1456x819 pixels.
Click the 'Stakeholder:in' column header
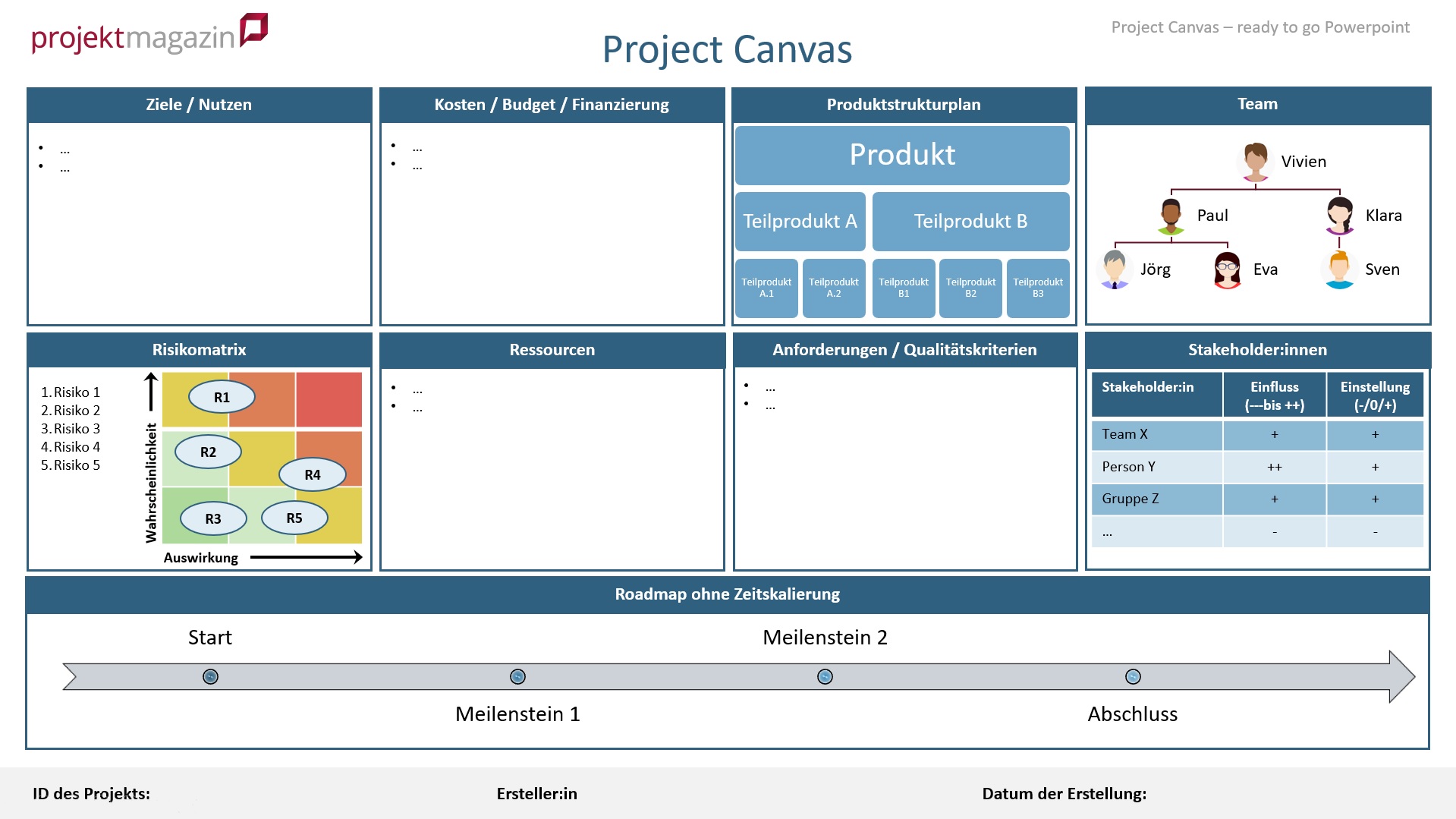[x=1157, y=395]
